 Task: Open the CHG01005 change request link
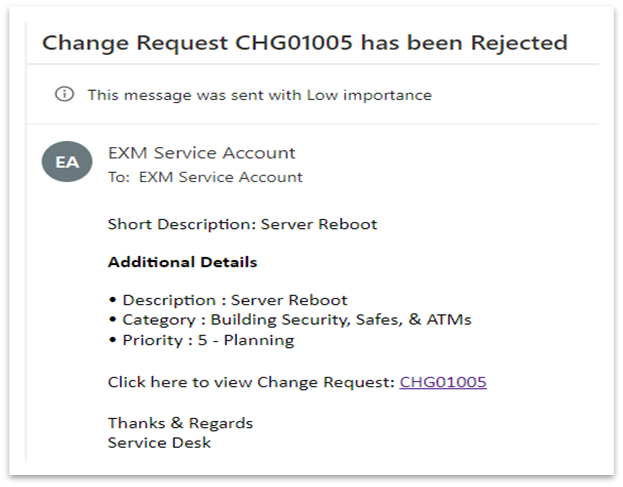443,382
